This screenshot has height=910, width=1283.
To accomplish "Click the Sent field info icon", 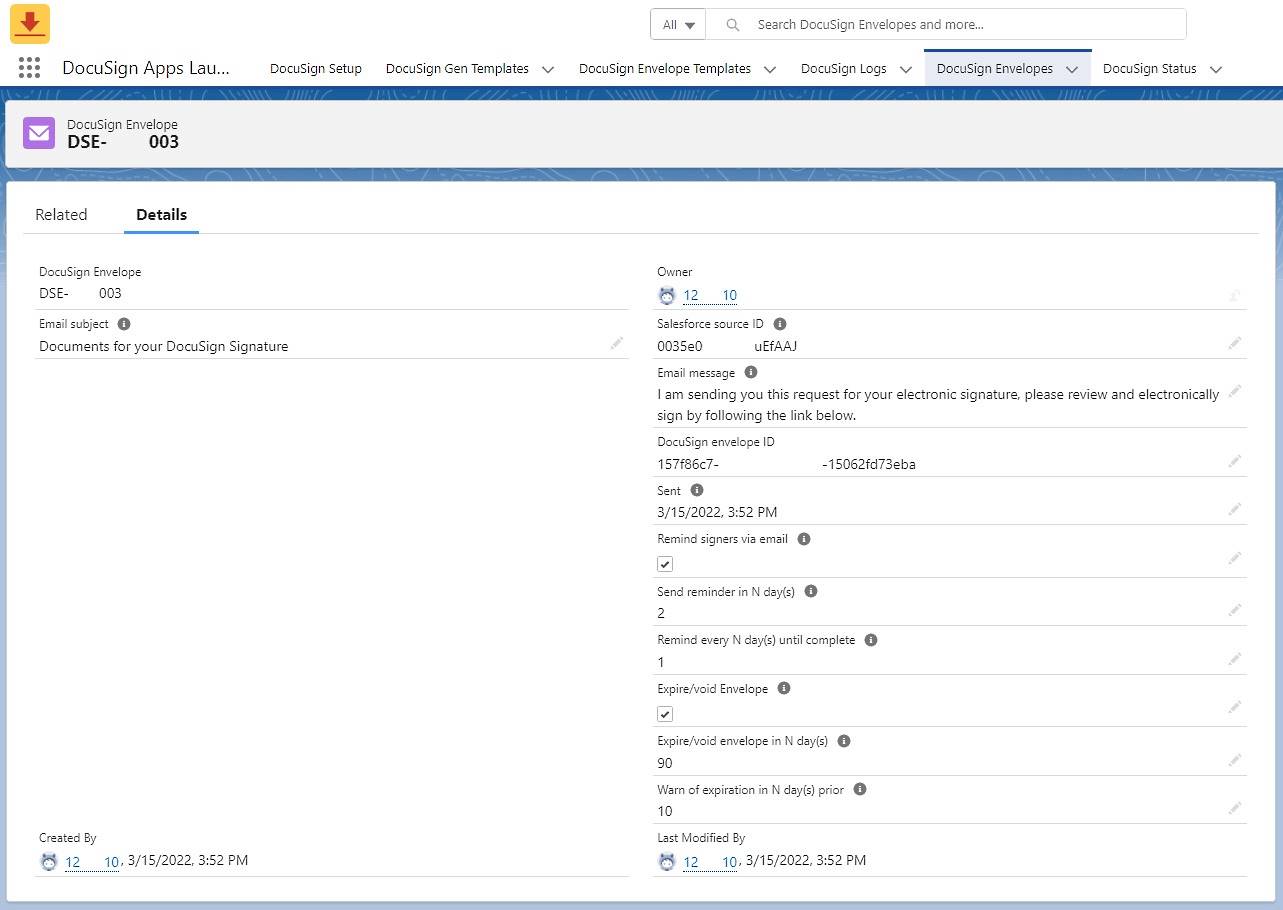I will click(x=697, y=490).
